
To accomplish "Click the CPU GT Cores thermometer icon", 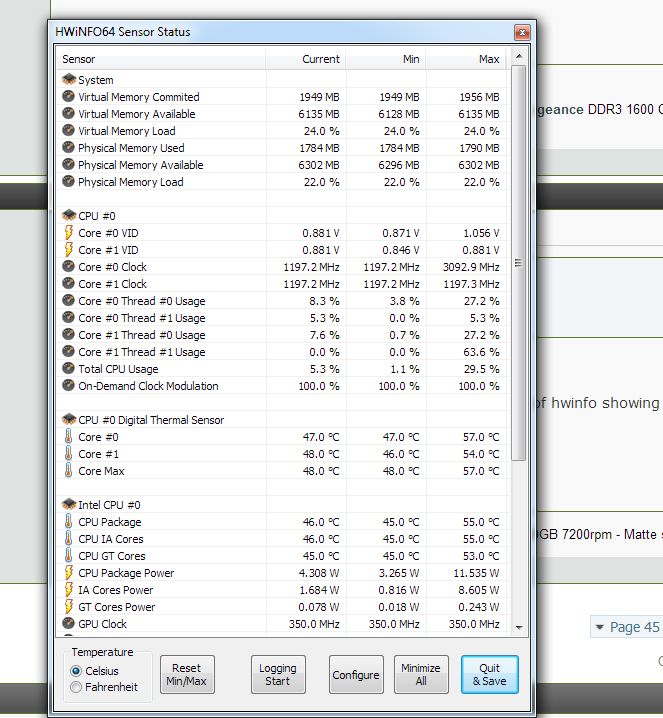I will coord(68,555).
